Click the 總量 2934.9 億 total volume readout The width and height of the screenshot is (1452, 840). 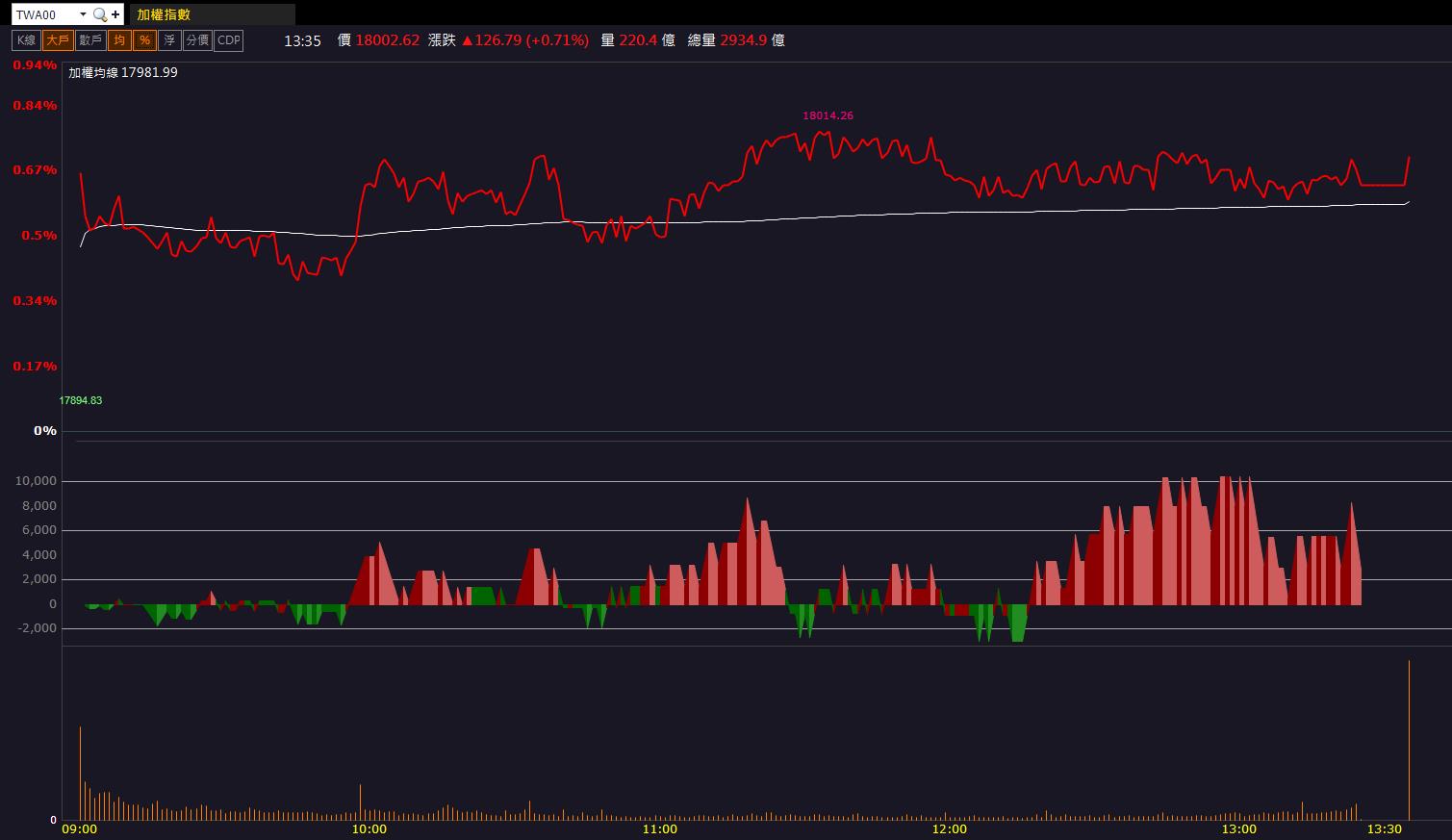click(x=736, y=40)
